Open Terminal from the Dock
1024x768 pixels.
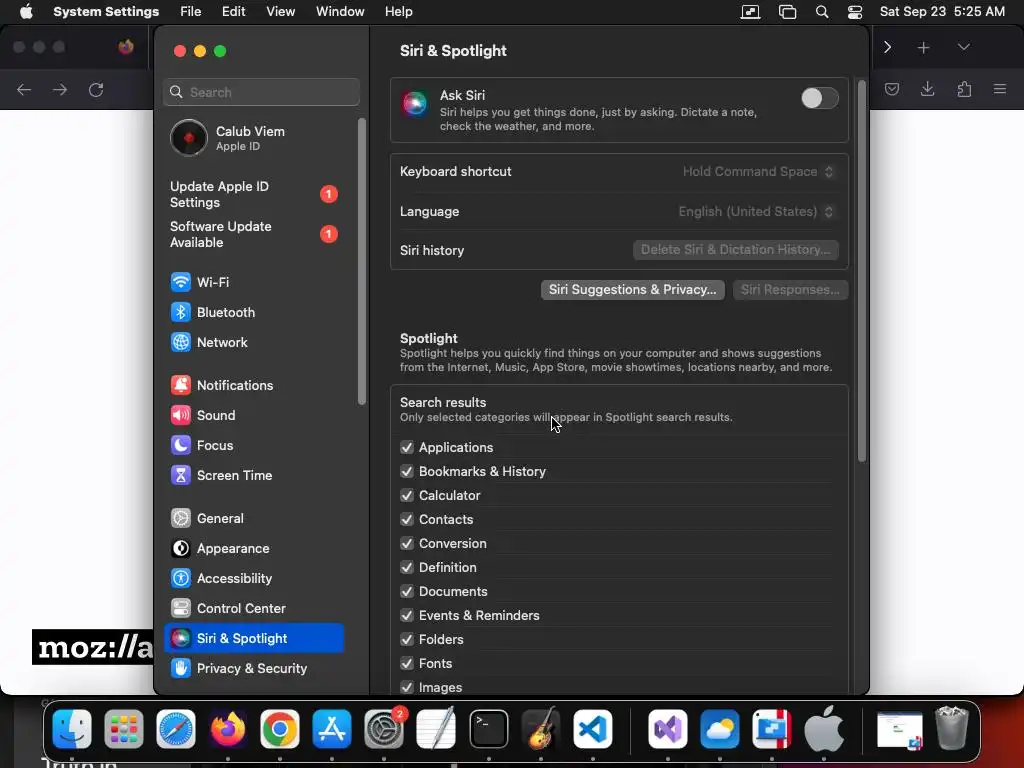point(488,729)
